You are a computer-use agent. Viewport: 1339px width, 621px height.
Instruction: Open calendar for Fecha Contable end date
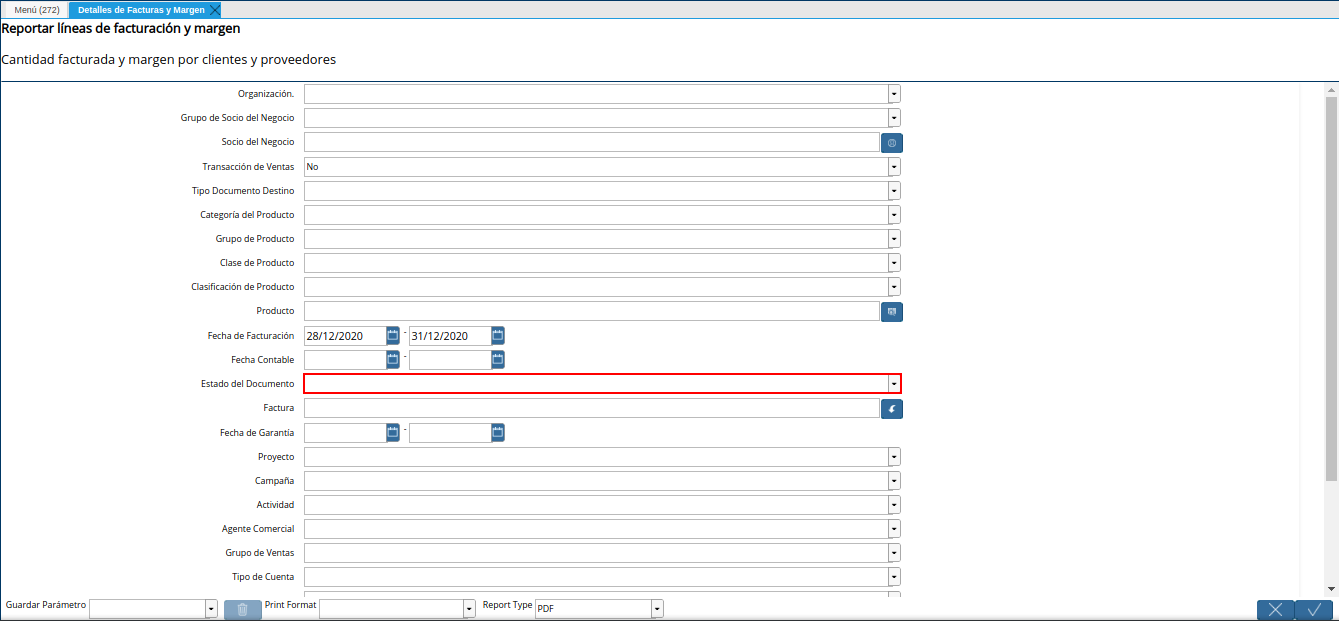point(498,360)
